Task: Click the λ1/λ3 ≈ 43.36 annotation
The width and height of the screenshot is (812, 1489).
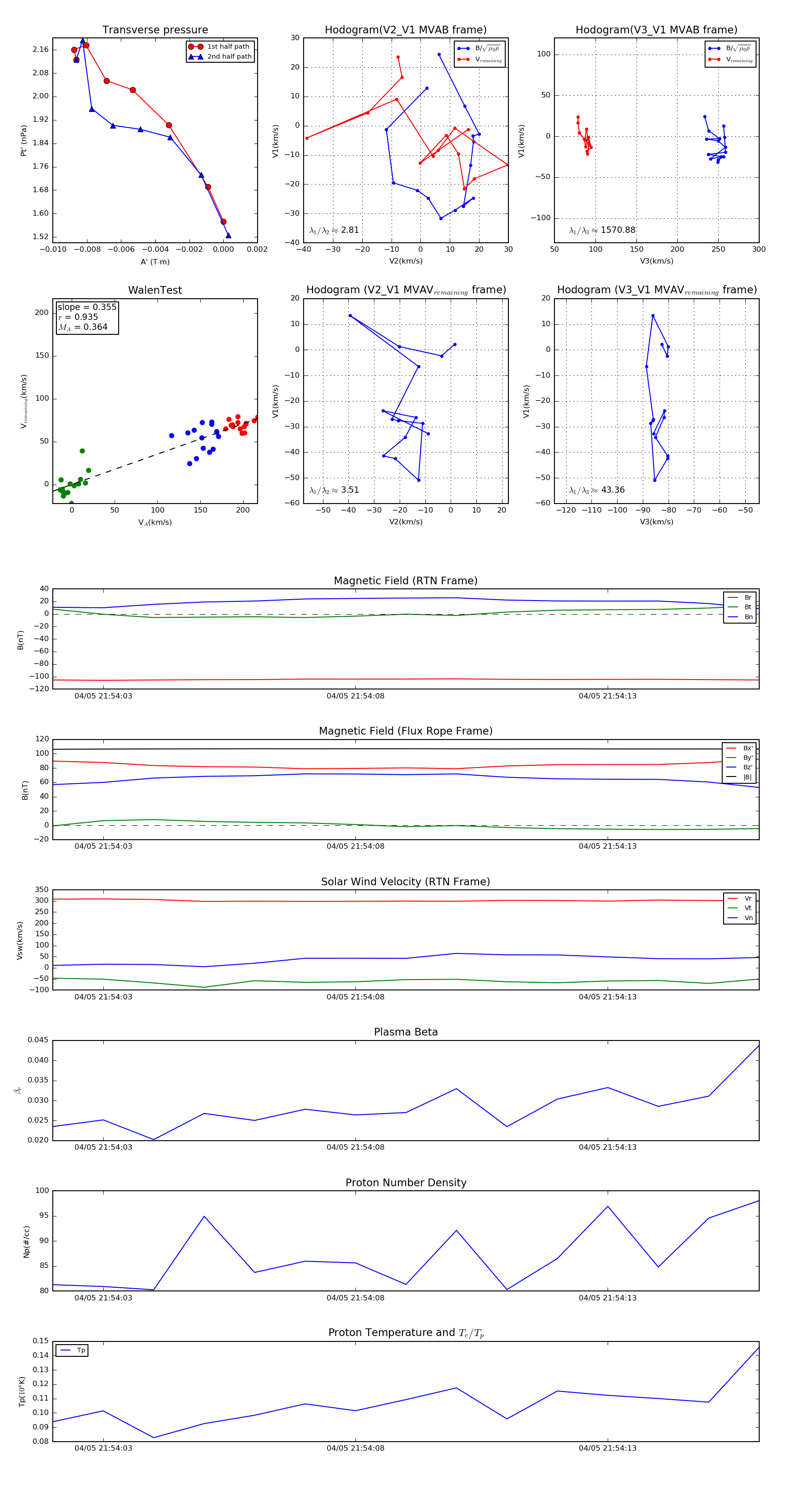Action: [x=597, y=490]
